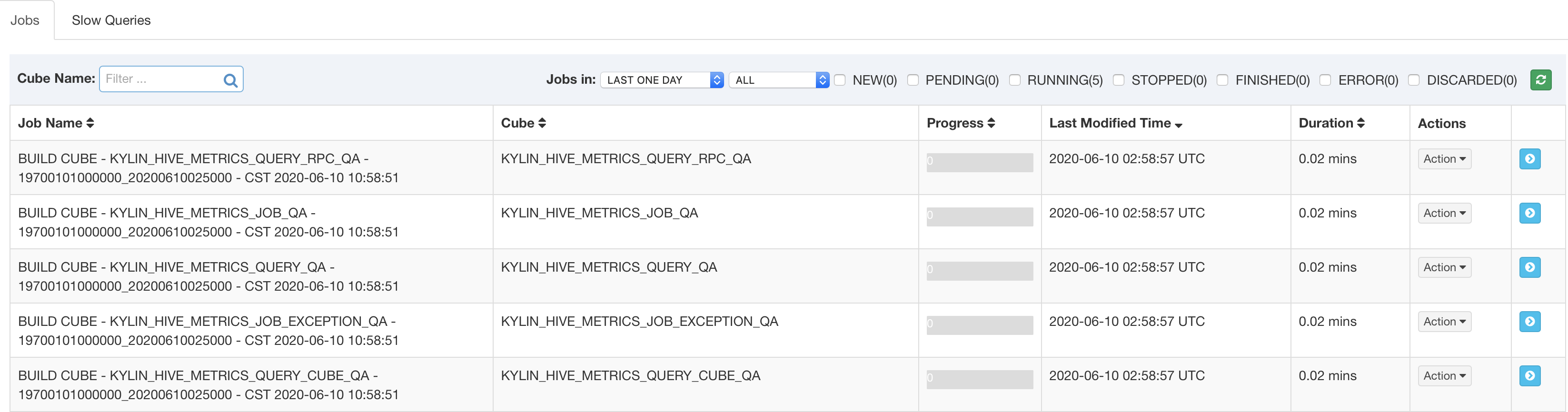Image resolution: width=1568 pixels, height=412 pixels.
Task: Toggle the STOPPED(0) checkbox
Action: click(x=1119, y=80)
